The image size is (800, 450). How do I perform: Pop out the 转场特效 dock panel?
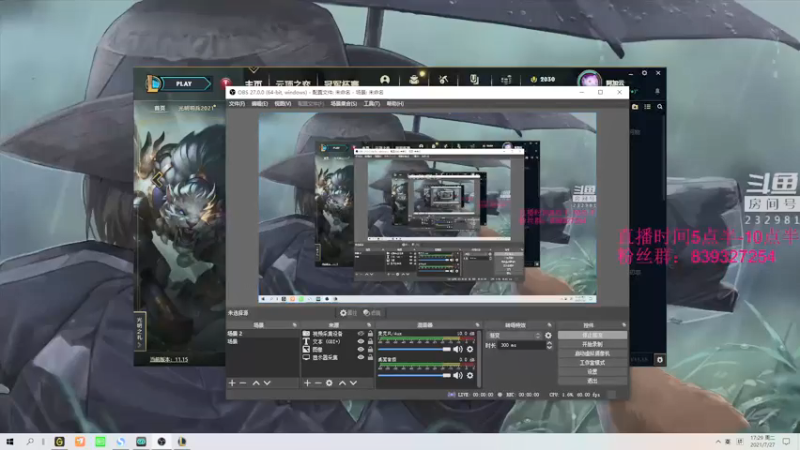(x=549, y=325)
